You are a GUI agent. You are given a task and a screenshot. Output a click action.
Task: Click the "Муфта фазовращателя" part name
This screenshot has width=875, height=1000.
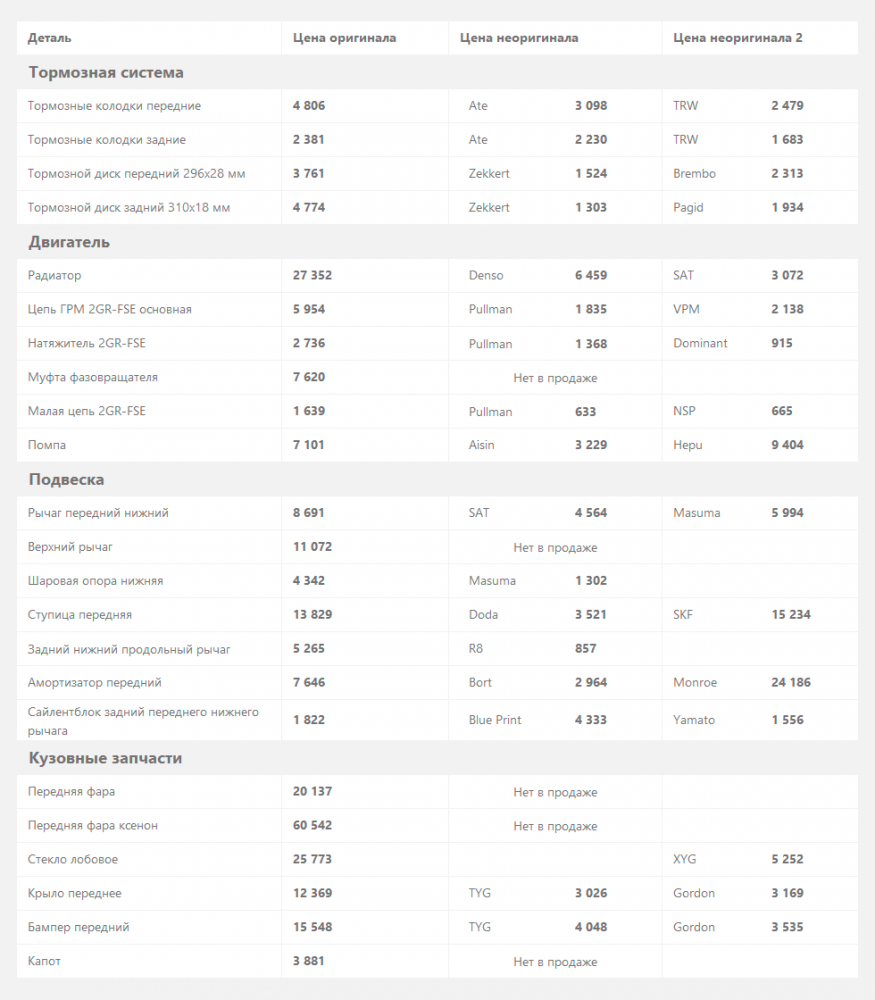coord(93,377)
